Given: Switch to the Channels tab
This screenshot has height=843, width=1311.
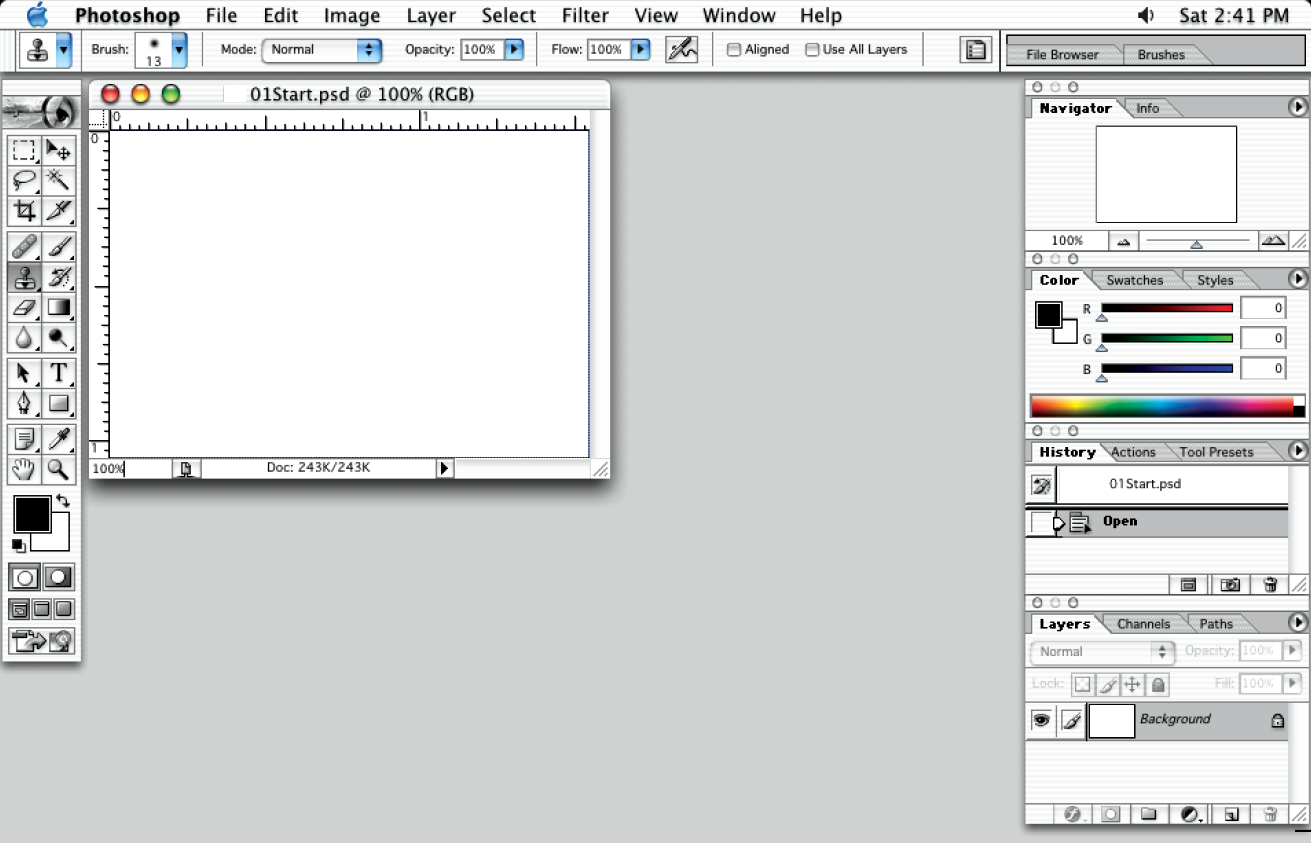Looking at the screenshot, I should [x=1143, y=624].
